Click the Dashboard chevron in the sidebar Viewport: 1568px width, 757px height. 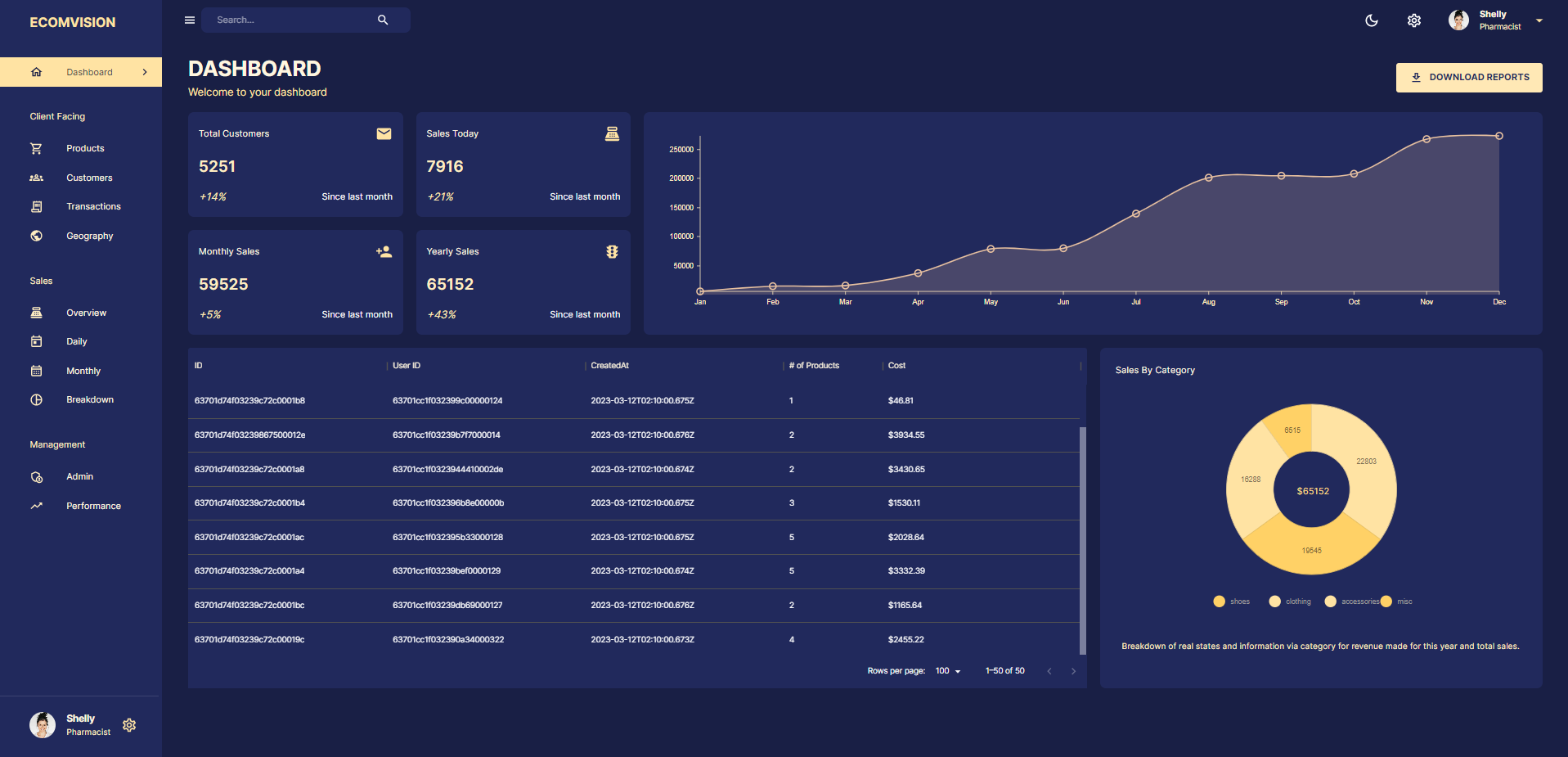point(145,72)
